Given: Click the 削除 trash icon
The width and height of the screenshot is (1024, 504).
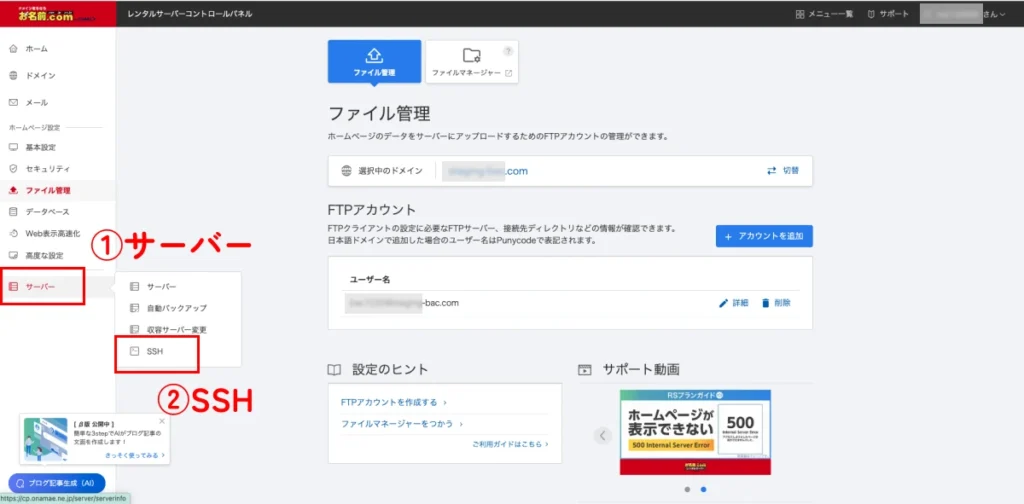Looking at the screenshot, I should [x=766, y=302].
